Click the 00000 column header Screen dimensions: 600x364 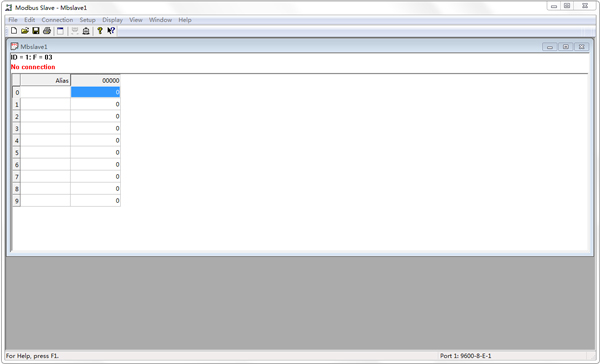95,80
